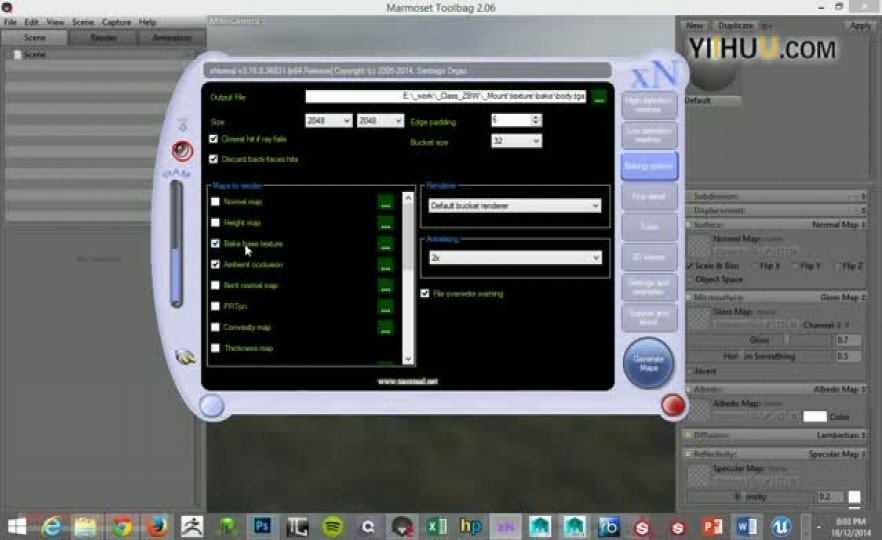Image resolution: width=882 pixels, height=540 pixels.
Task: Open Marmoset File menu
Action: click(x=10, y=22)
